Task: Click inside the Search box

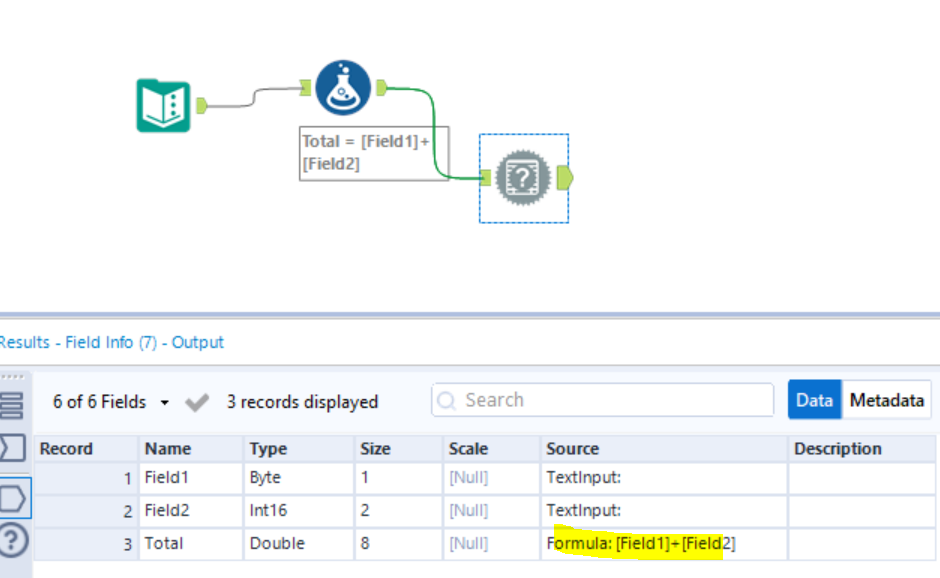Action: pos(600,400)
